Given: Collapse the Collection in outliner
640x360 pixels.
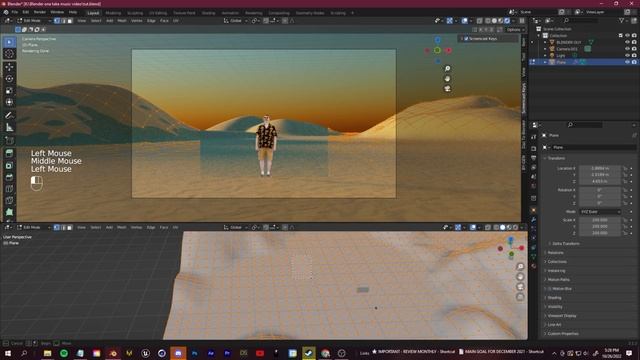Looking at the screenshot, I should click(x=539, y=36).
